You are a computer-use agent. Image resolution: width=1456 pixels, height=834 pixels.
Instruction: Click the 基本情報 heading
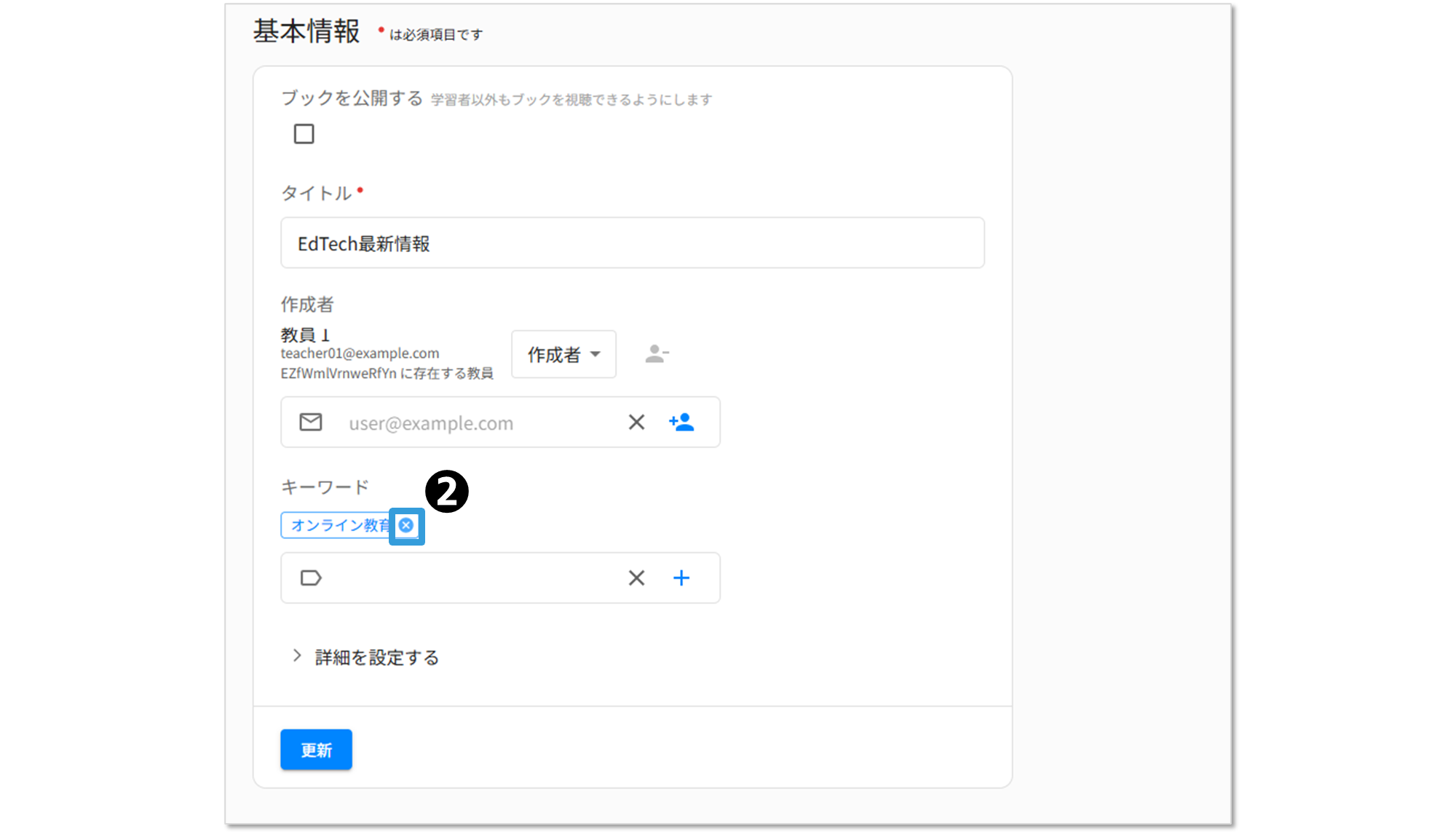point(306,32)
